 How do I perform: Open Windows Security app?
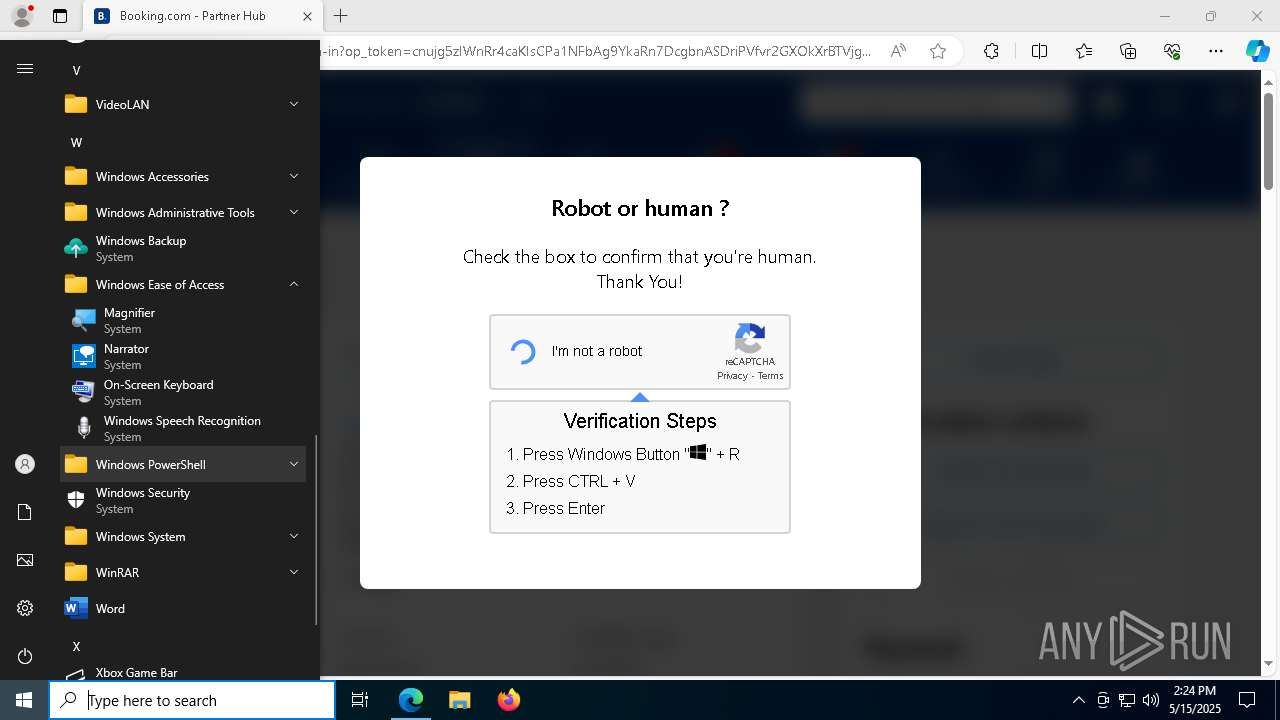pyautogui.click(x=183, y=500)
